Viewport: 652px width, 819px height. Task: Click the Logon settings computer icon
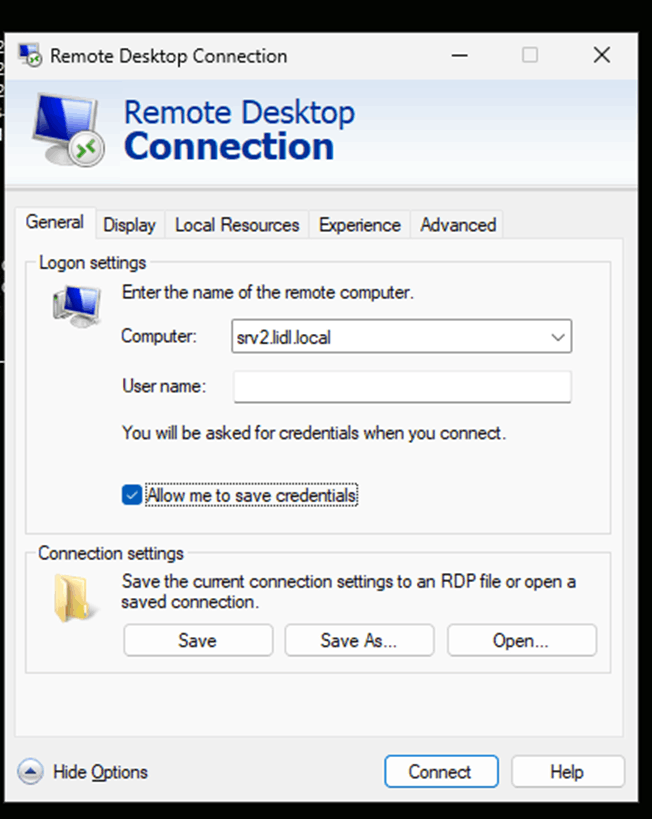click(x=76, y=306)
